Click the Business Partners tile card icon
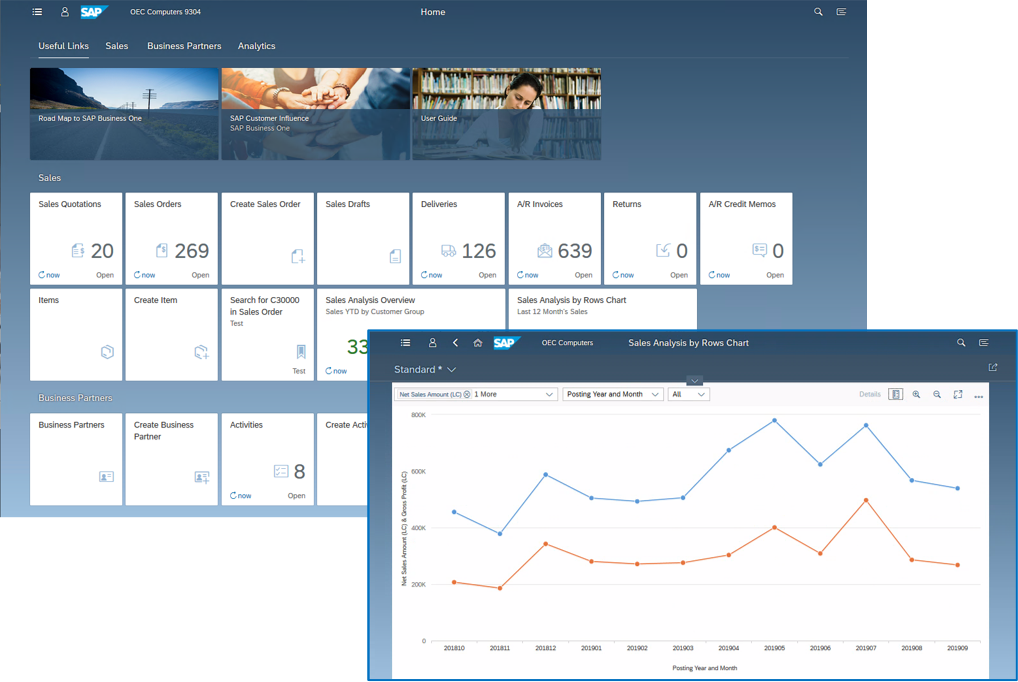The width and height of the screenshot is (1018, 682). (x=106, y=477)
